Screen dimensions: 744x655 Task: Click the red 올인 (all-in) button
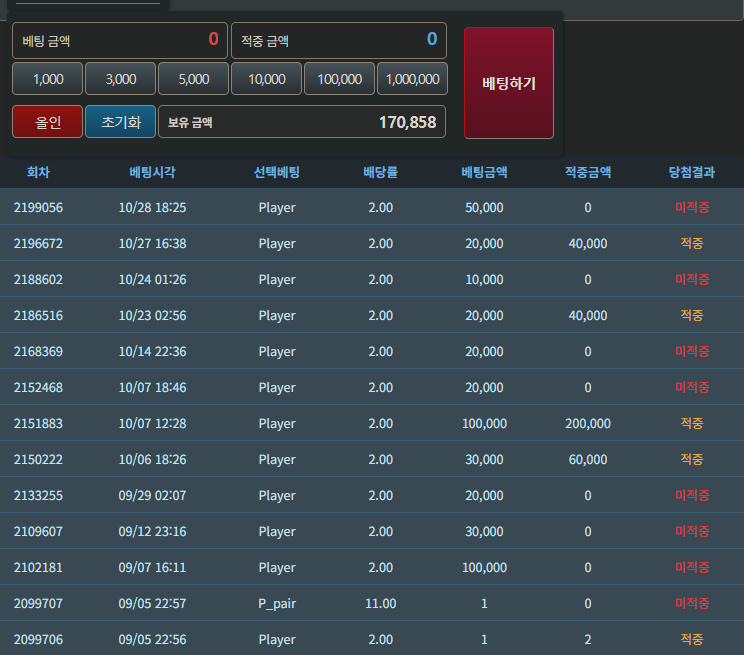coord(47,122)
